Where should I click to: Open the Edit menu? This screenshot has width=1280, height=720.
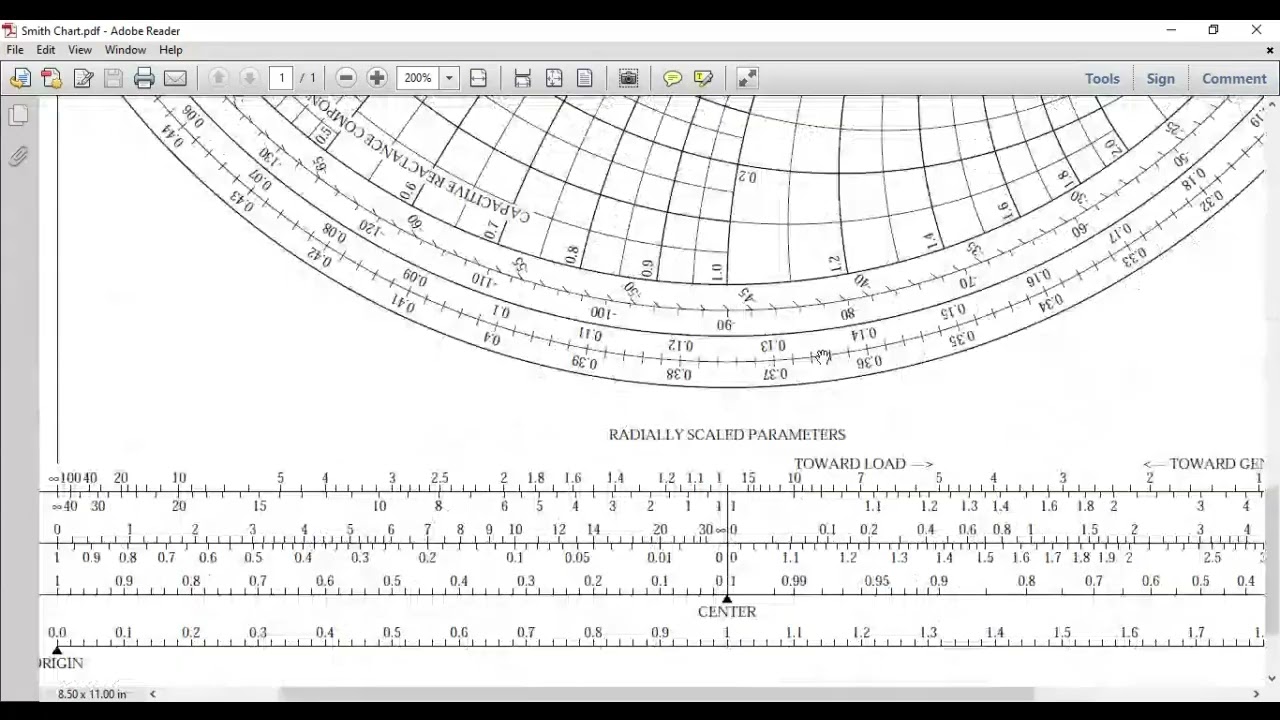[46, 50]
